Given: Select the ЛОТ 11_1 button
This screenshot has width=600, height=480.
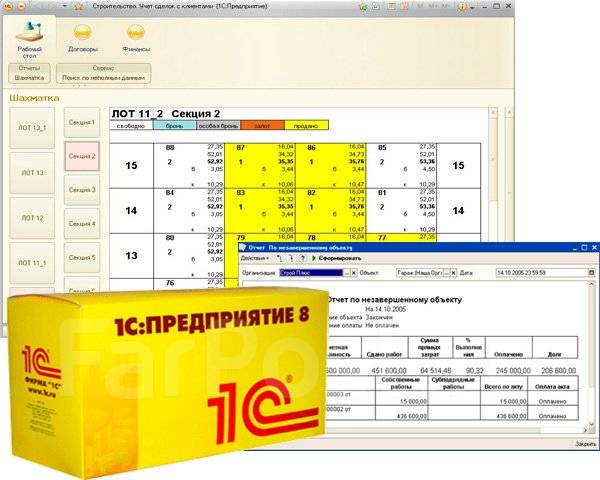Looking at the screenshot, I should (x=32, y=263).
